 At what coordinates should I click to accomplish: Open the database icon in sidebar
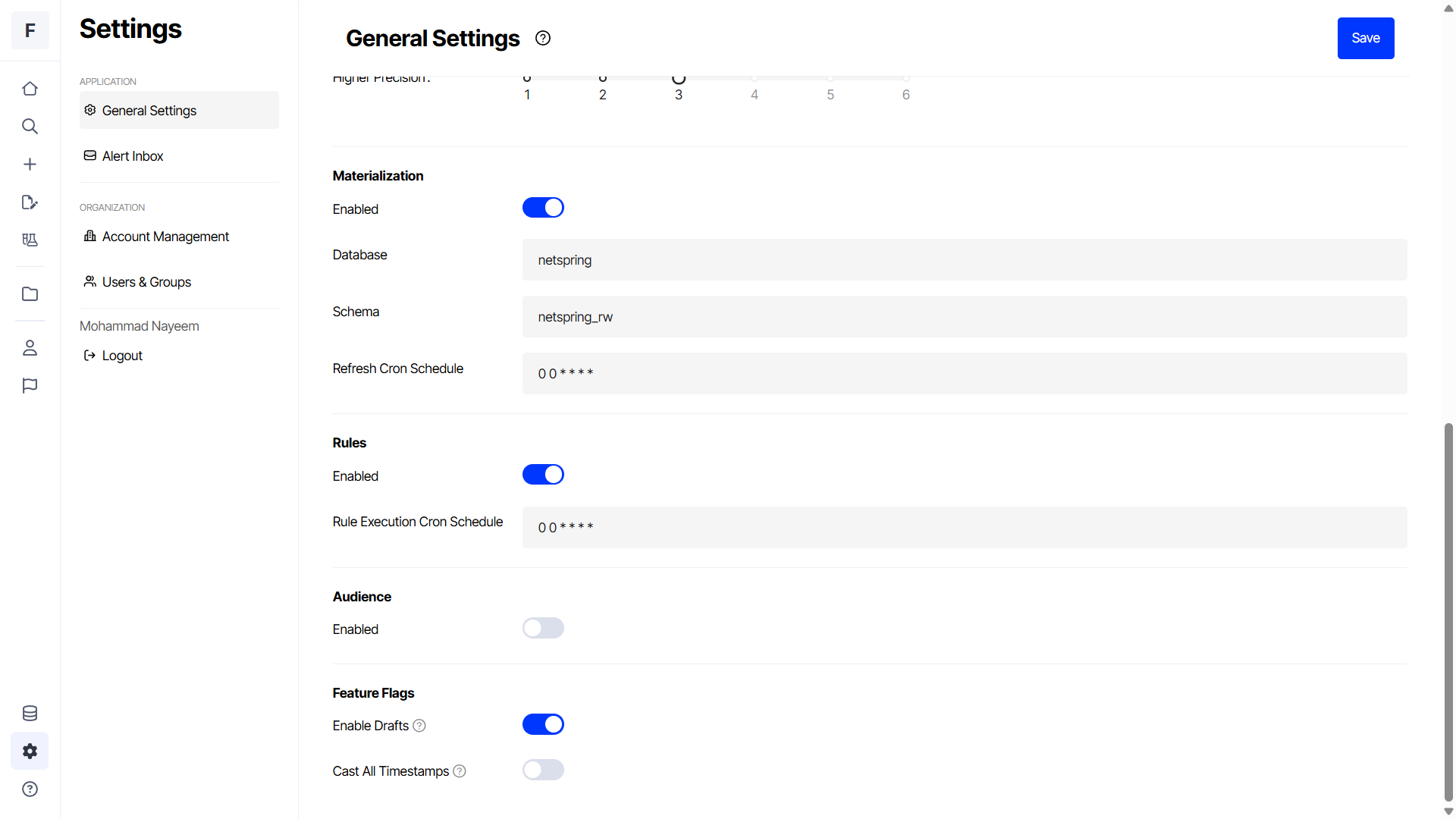click(x=30, y=714)
